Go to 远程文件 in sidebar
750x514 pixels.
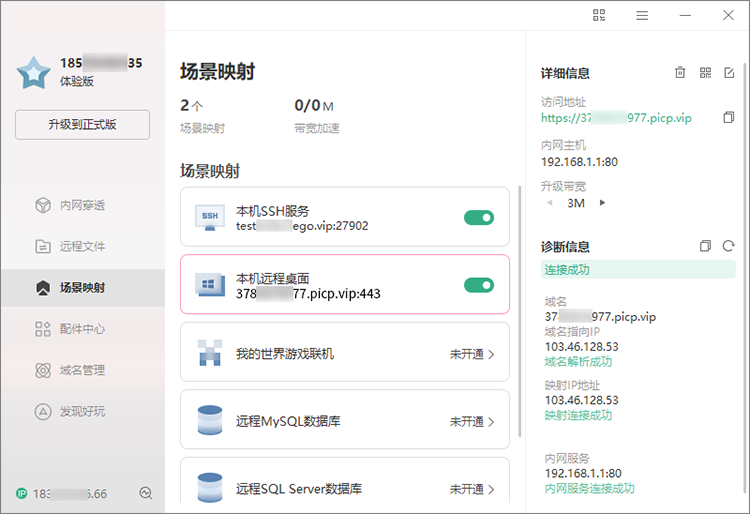[x=82, y=246]
